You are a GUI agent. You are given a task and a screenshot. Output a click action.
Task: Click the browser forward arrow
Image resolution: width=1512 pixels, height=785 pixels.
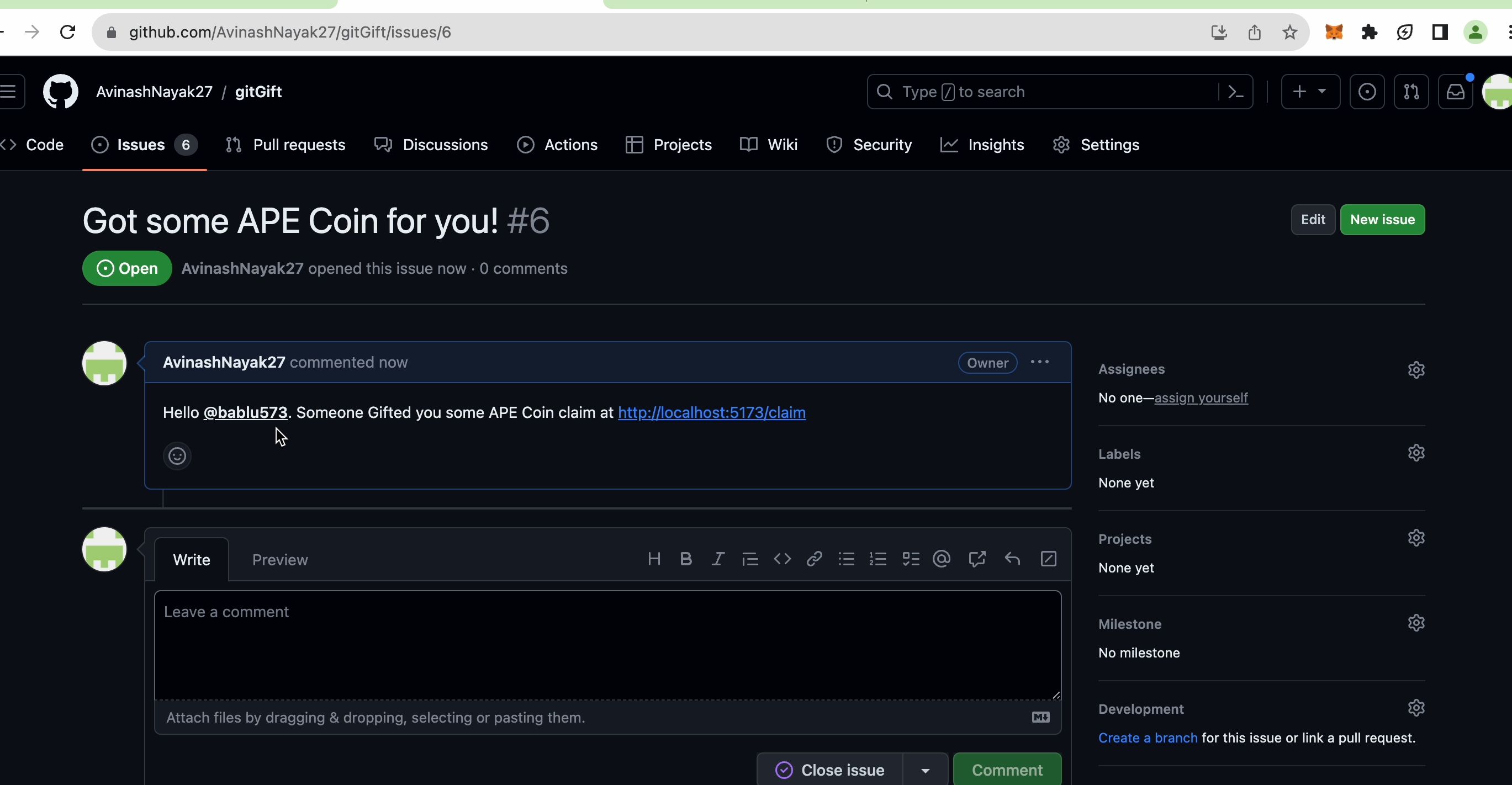pos(32,31)
